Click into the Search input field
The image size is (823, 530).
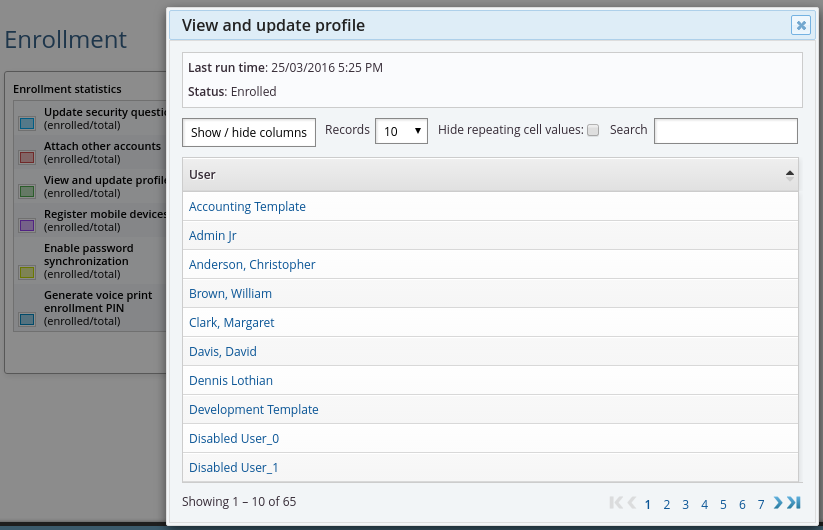pyautogui.click(x=725, y=131)
